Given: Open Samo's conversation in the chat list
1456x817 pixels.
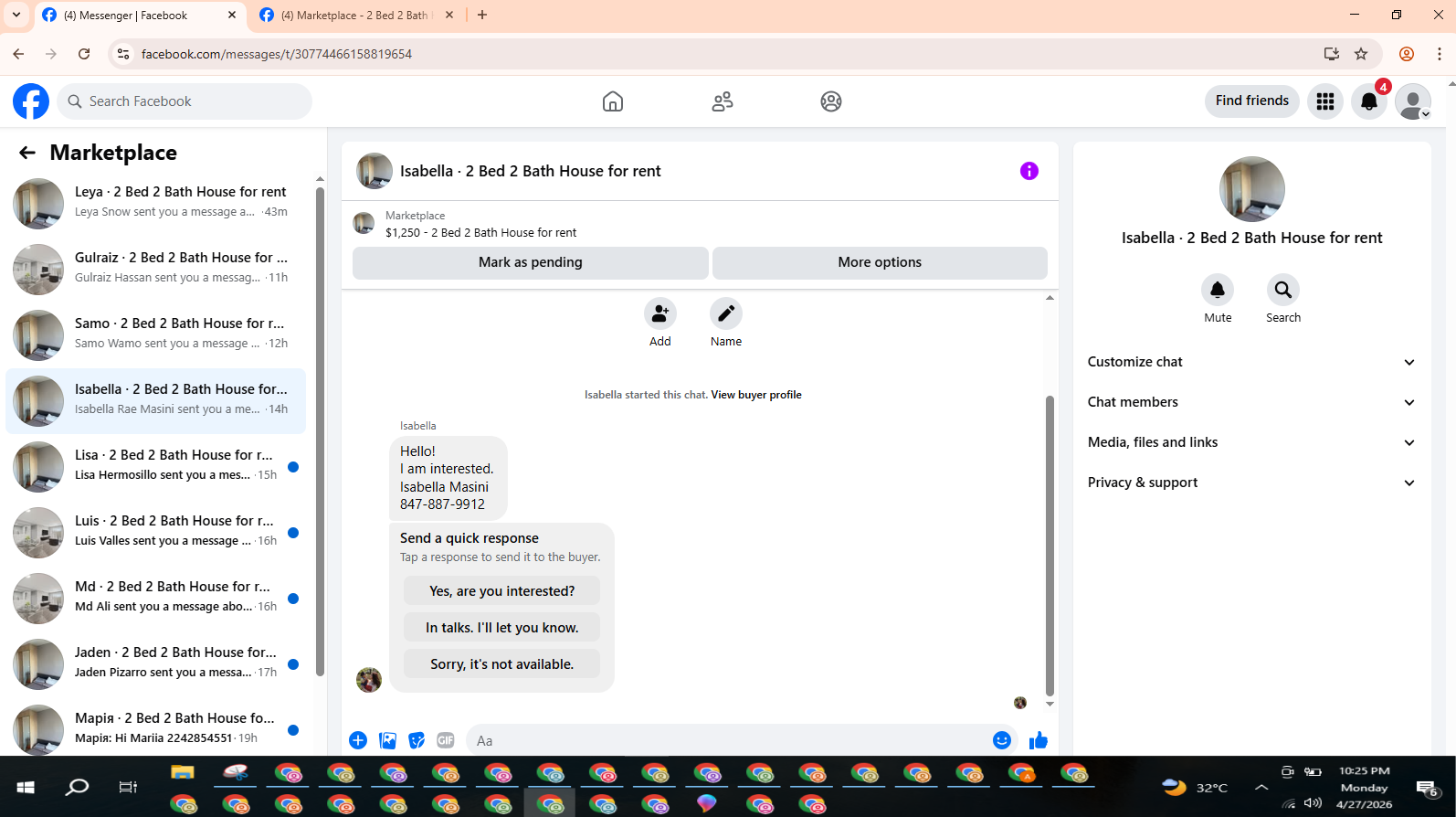Looking at the screenshot, I should (x=155, y=334).
